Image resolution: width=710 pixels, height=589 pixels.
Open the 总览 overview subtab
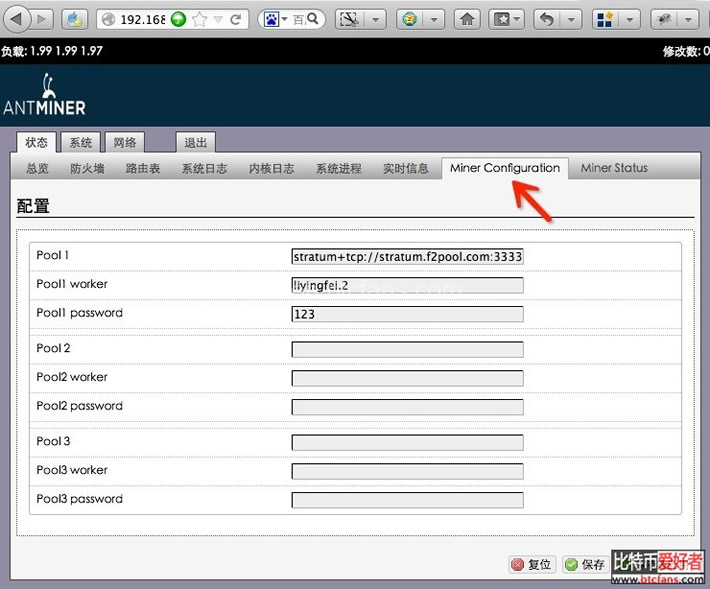pos(37,168)
